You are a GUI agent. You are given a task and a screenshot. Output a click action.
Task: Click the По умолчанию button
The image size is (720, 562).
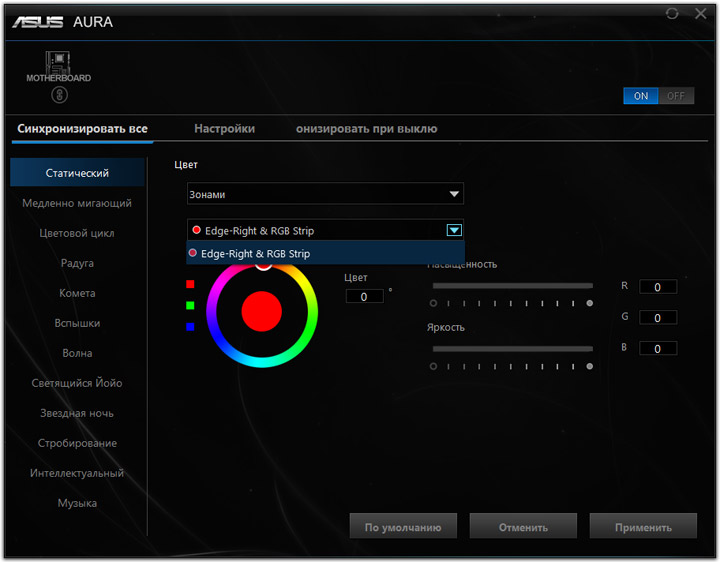point(403,527)
